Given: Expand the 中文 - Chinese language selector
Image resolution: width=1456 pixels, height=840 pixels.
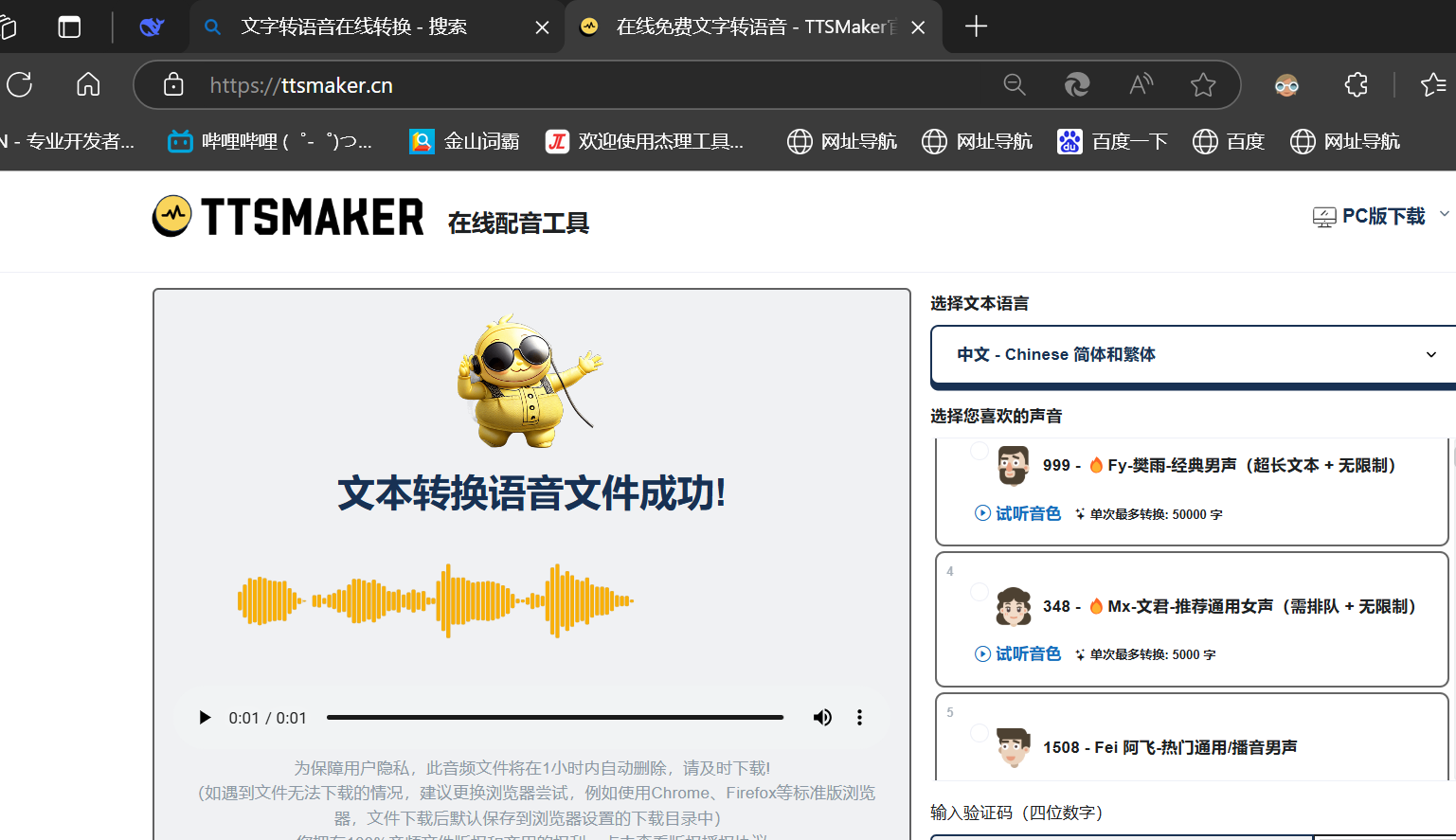Looking at the screenshot, I should tap(1195, 354).
